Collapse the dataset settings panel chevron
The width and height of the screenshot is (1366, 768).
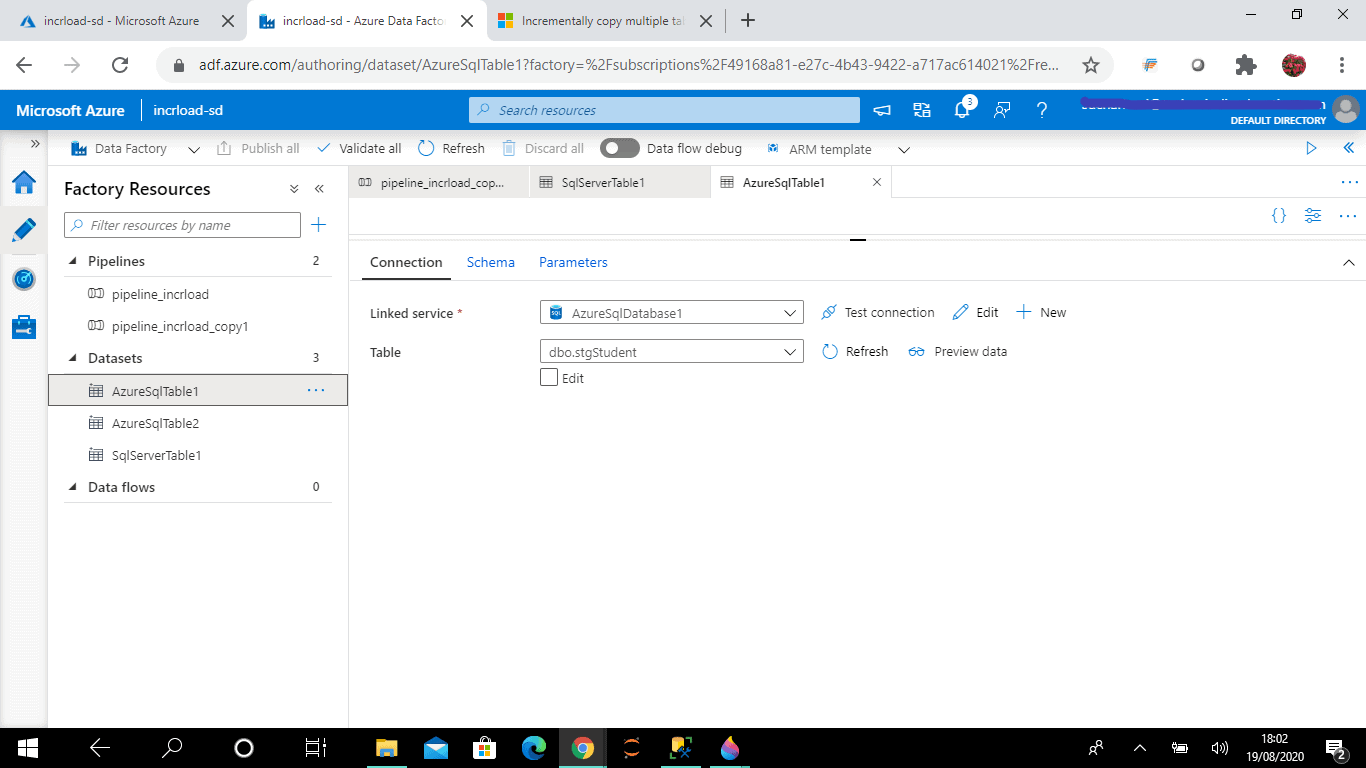coord(1349,263)
